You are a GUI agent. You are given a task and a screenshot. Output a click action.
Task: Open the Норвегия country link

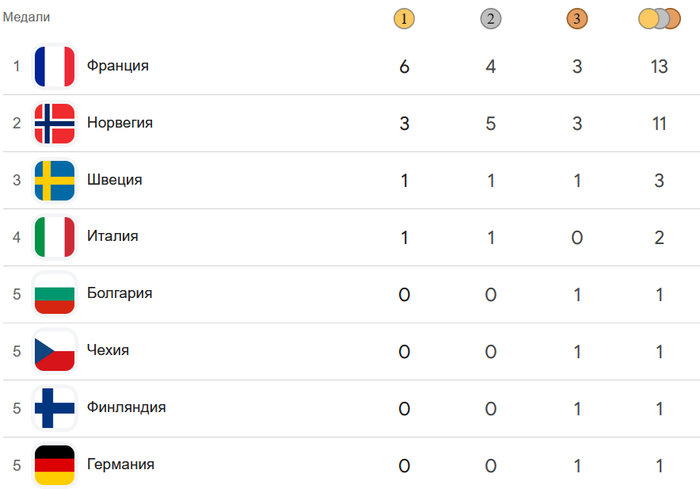pos(120,123)
